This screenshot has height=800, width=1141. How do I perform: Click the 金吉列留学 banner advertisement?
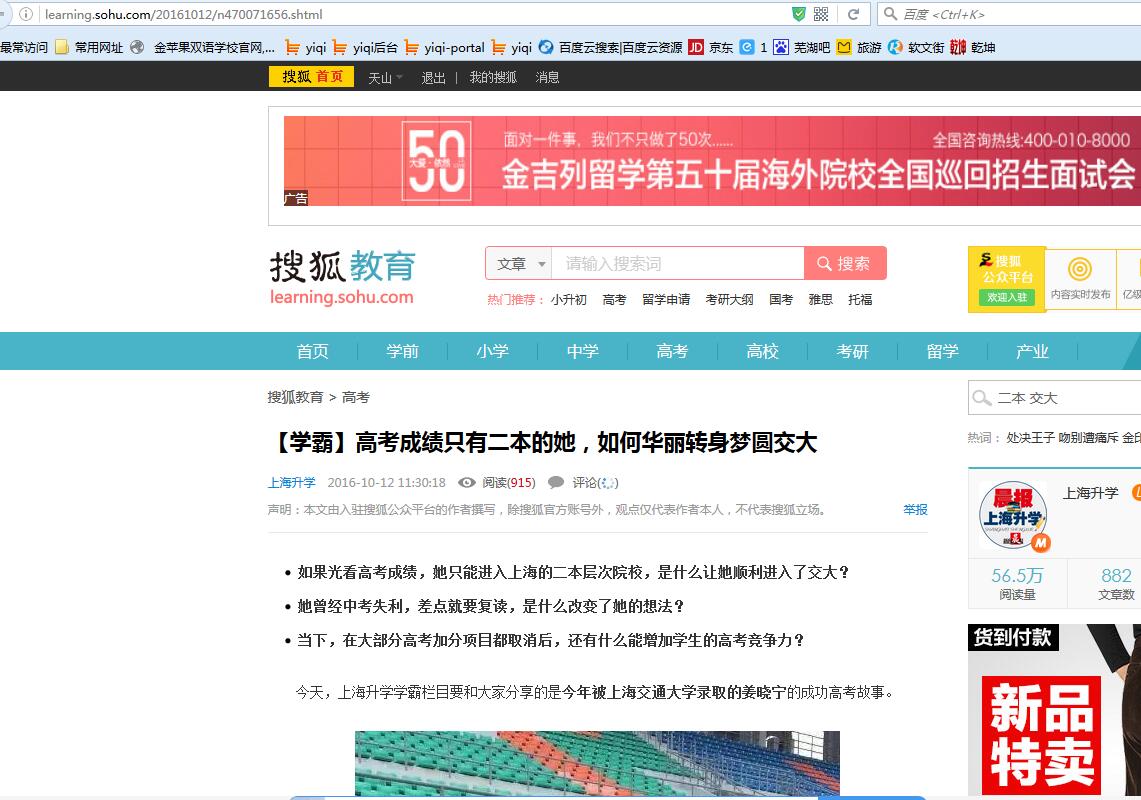711,161
